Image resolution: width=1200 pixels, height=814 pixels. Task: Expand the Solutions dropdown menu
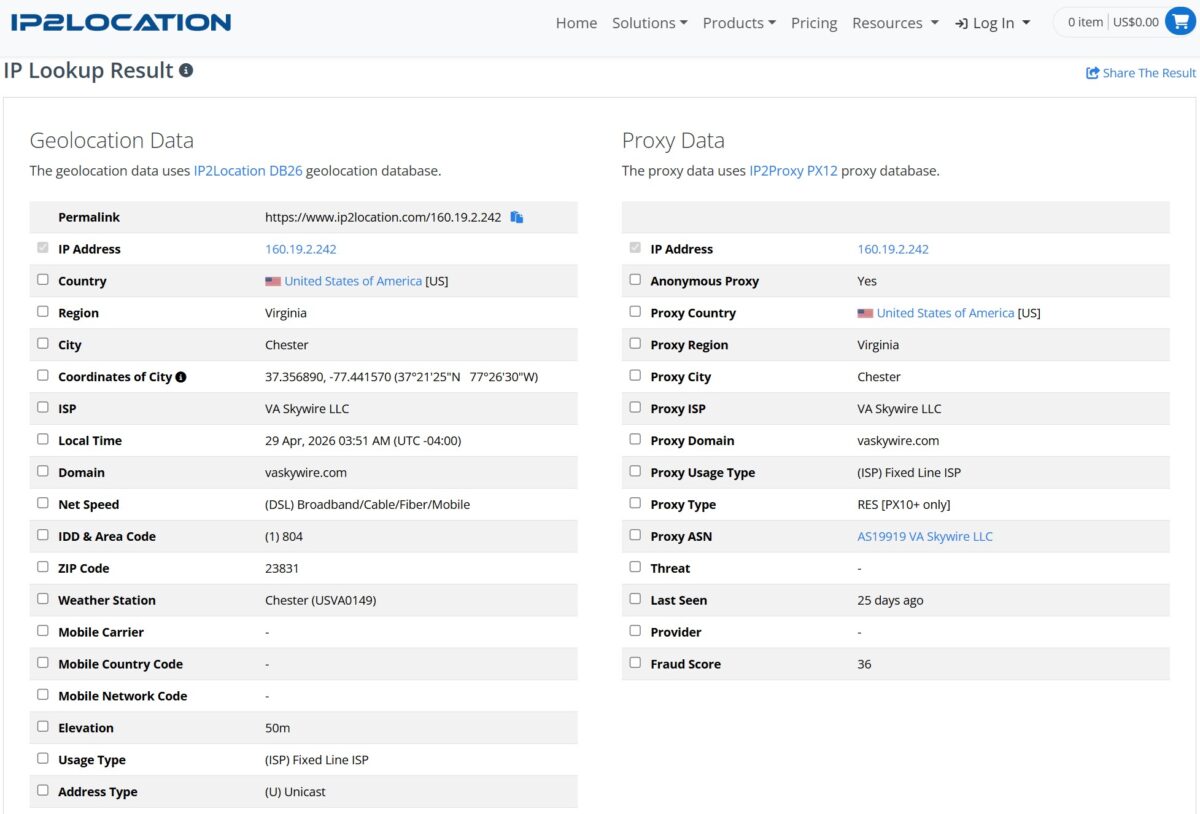tap(650, 23)
